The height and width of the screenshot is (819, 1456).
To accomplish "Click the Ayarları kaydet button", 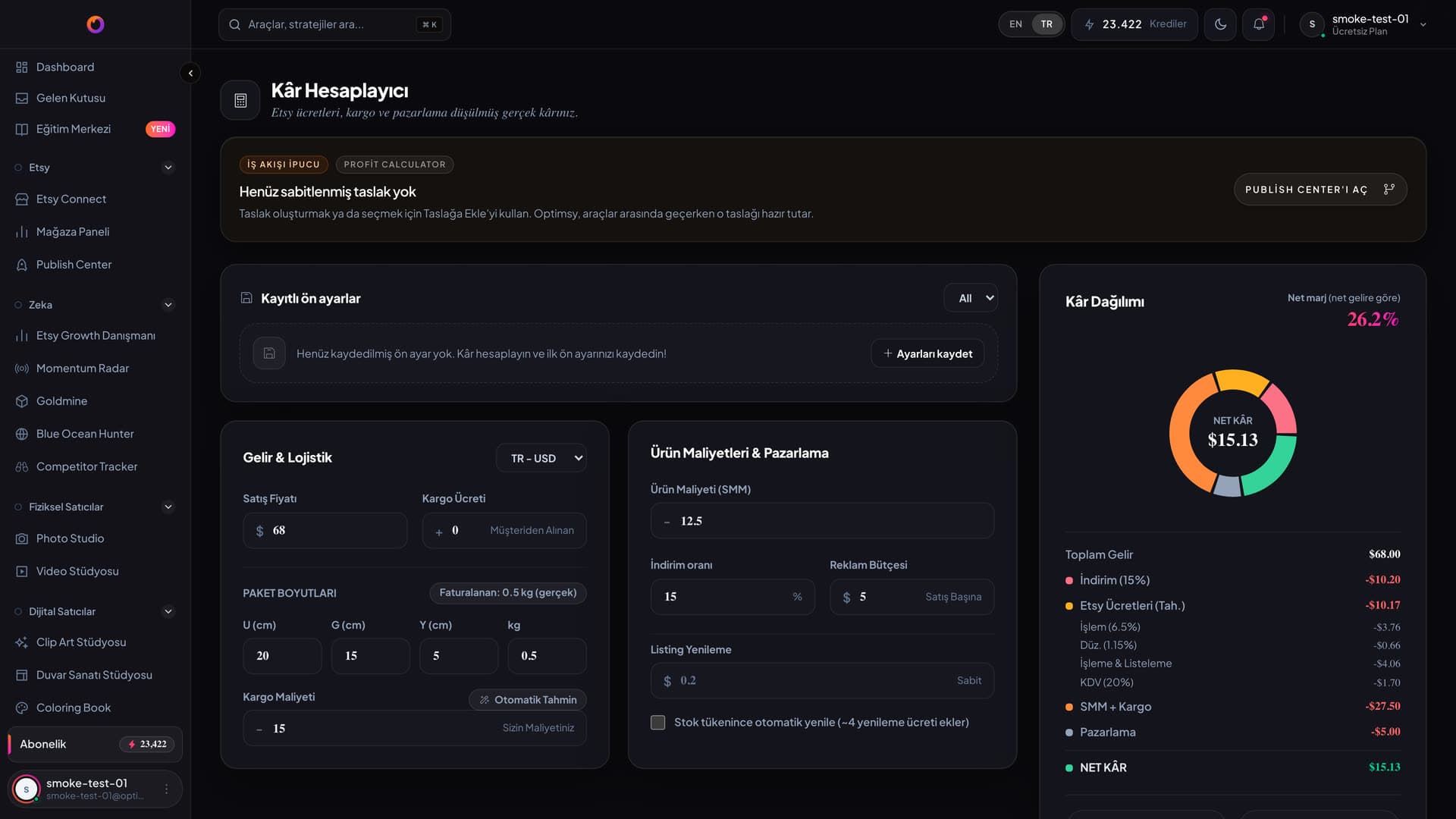I will tap(927, 354).
